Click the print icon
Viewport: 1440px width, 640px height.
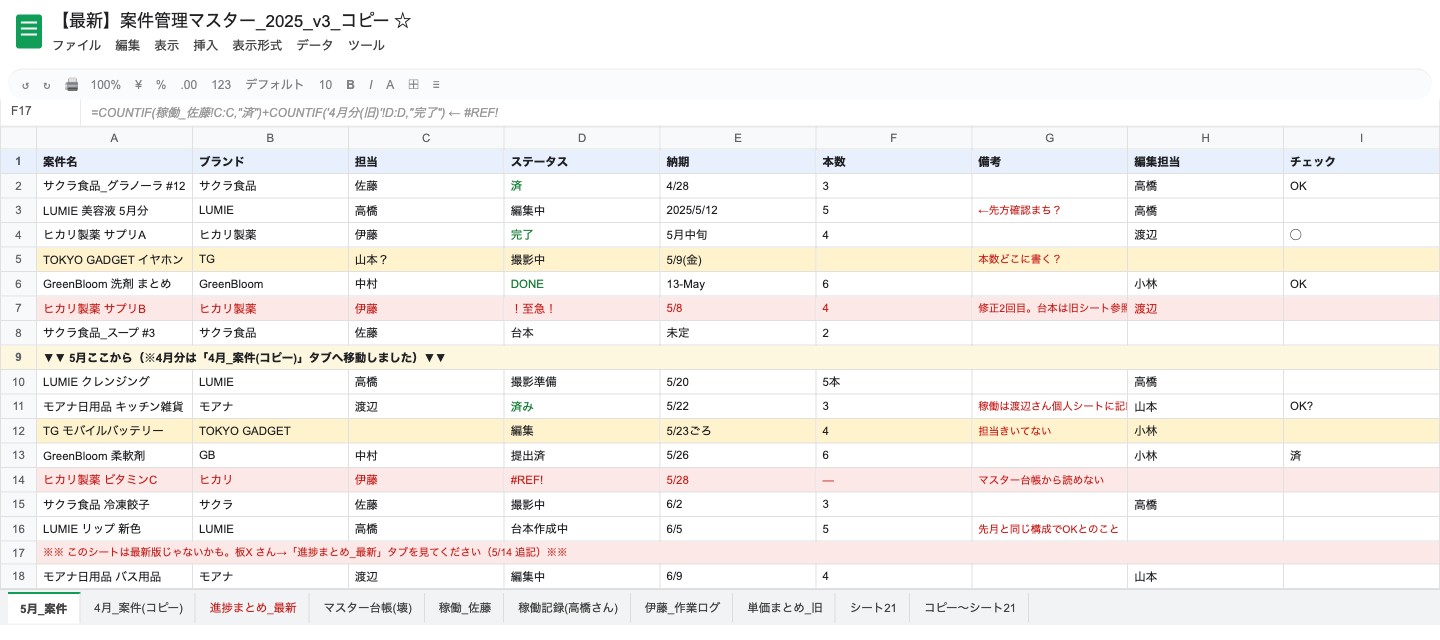(71, 85)
